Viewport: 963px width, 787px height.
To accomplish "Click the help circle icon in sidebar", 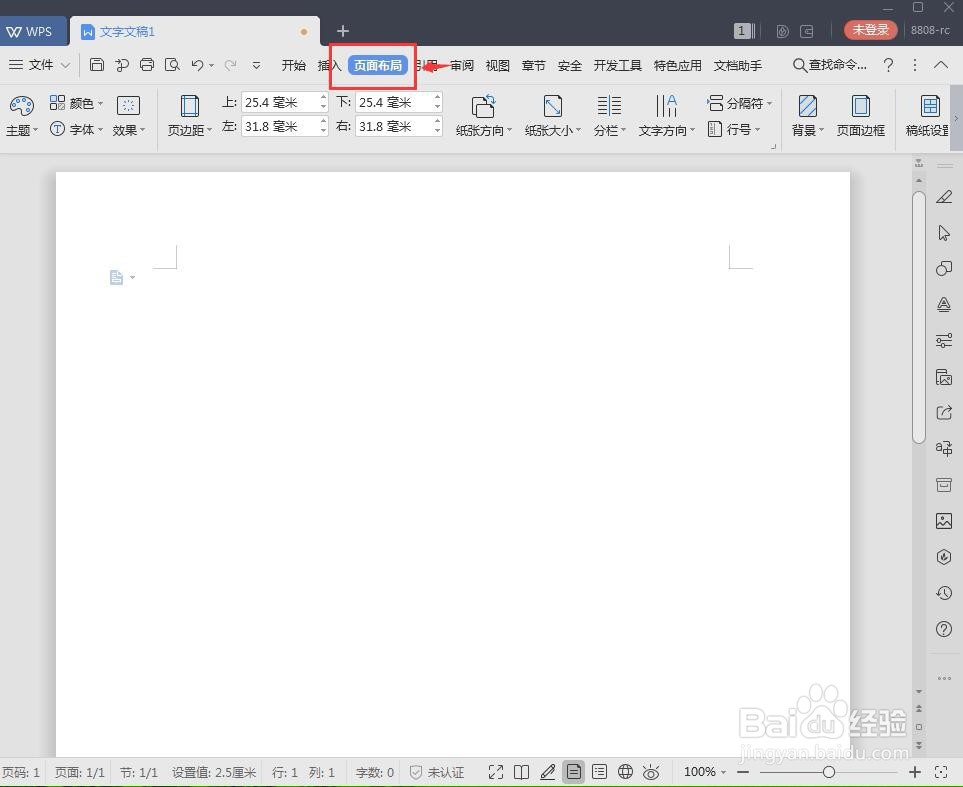I will [944, 629].
